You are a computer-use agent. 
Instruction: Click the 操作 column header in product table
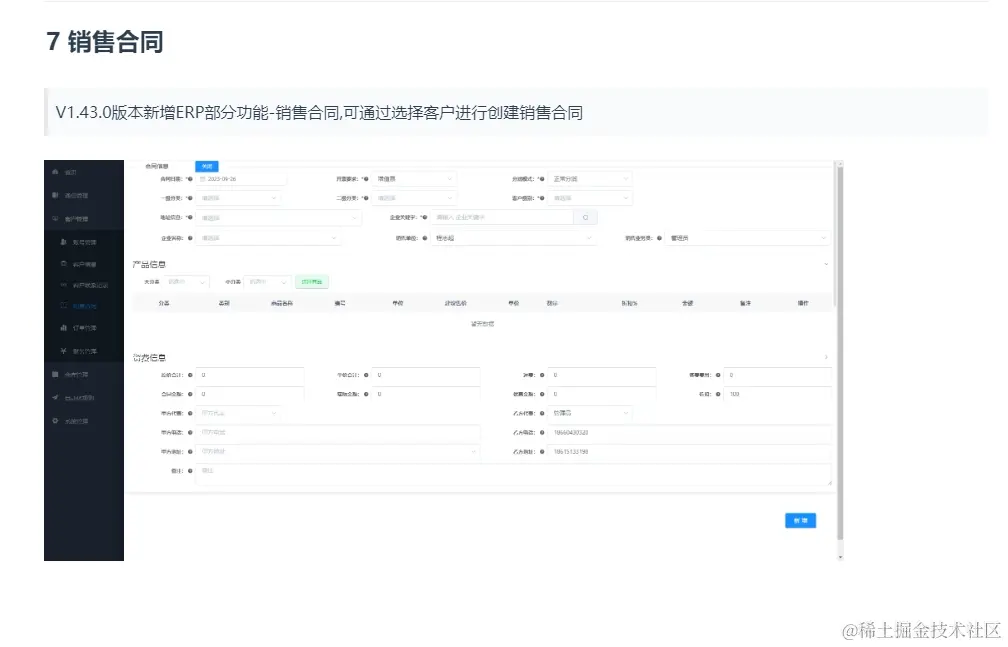(803, 303)
